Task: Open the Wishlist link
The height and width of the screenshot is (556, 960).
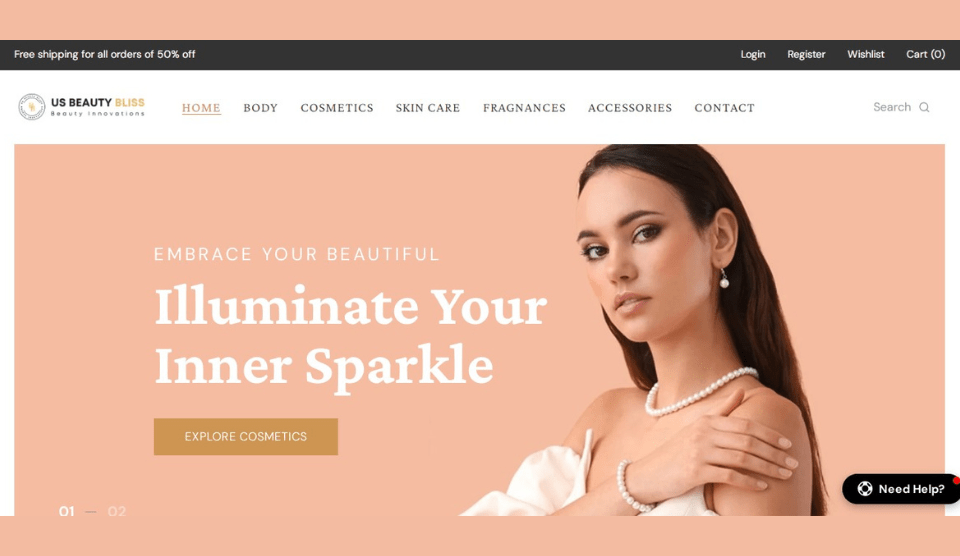Action: pyautogui.click(x=866, y=54)
